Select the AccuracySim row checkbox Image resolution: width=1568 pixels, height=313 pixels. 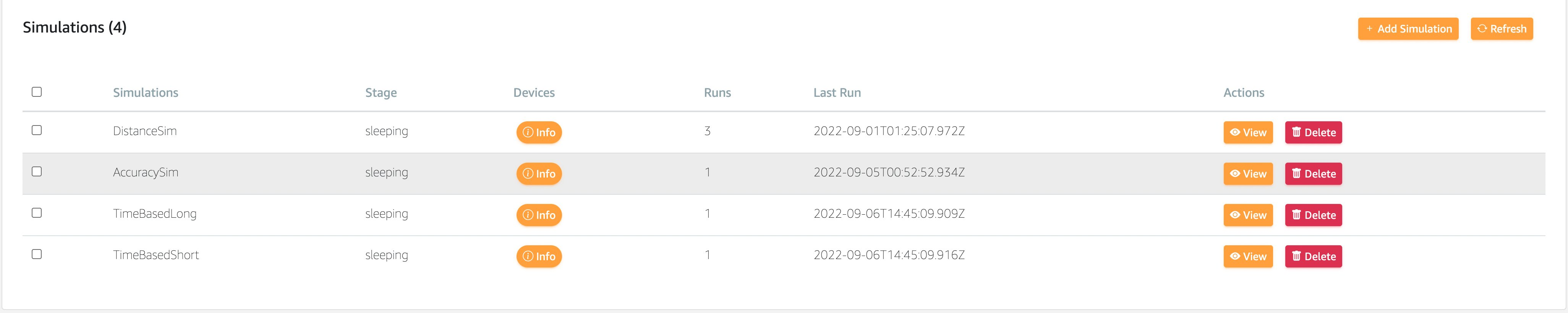point(37,171)
